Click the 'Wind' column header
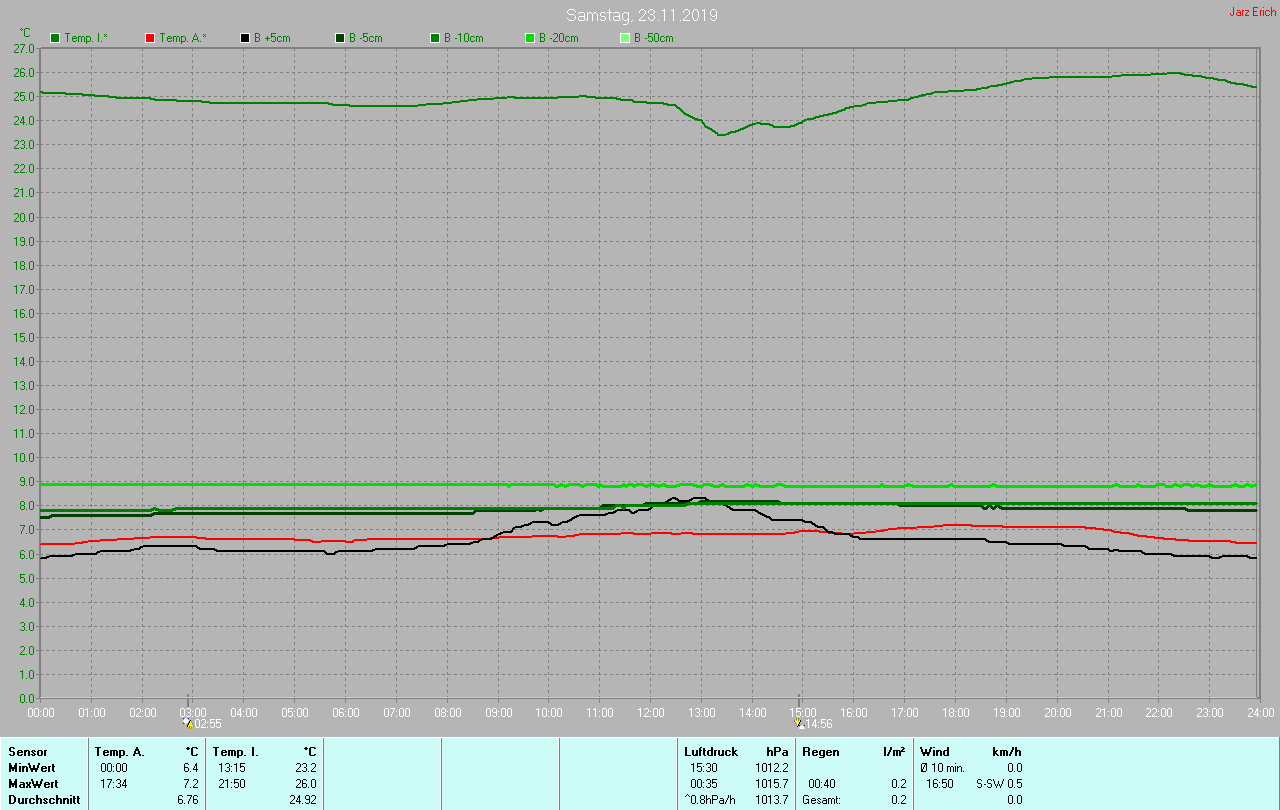Screen dimensions: 1280x810 pos(934,752)
